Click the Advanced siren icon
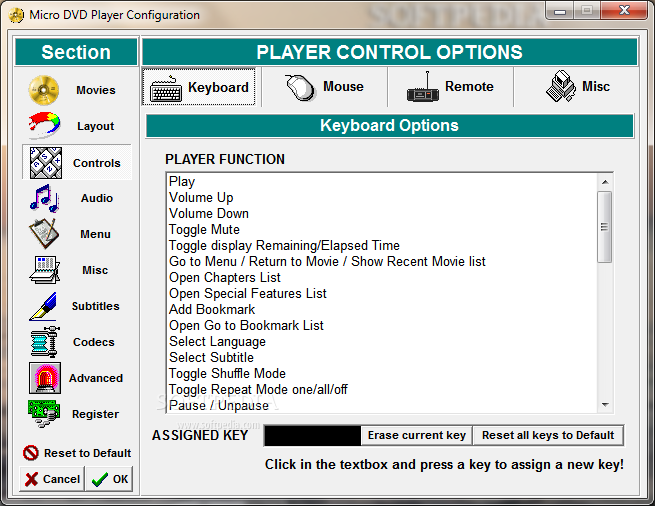This screenshot has height=506, width=655. pos(45,378)
